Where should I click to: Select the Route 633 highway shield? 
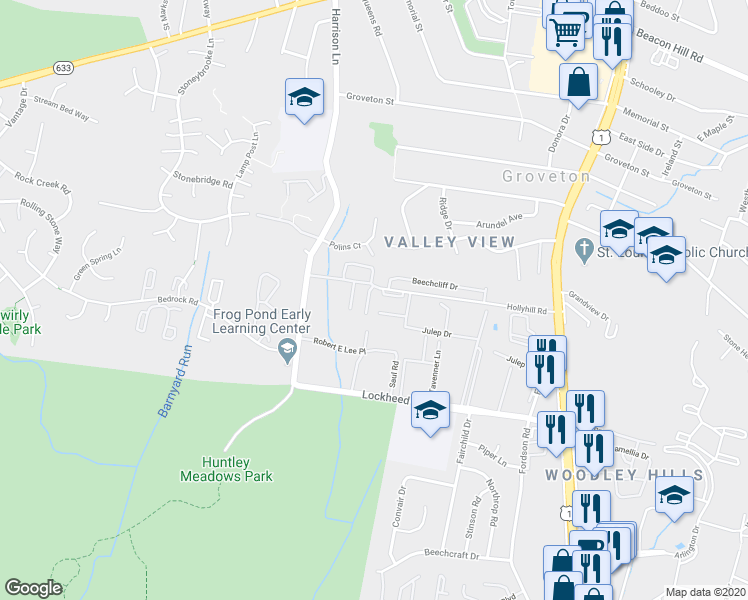point(63,68)
